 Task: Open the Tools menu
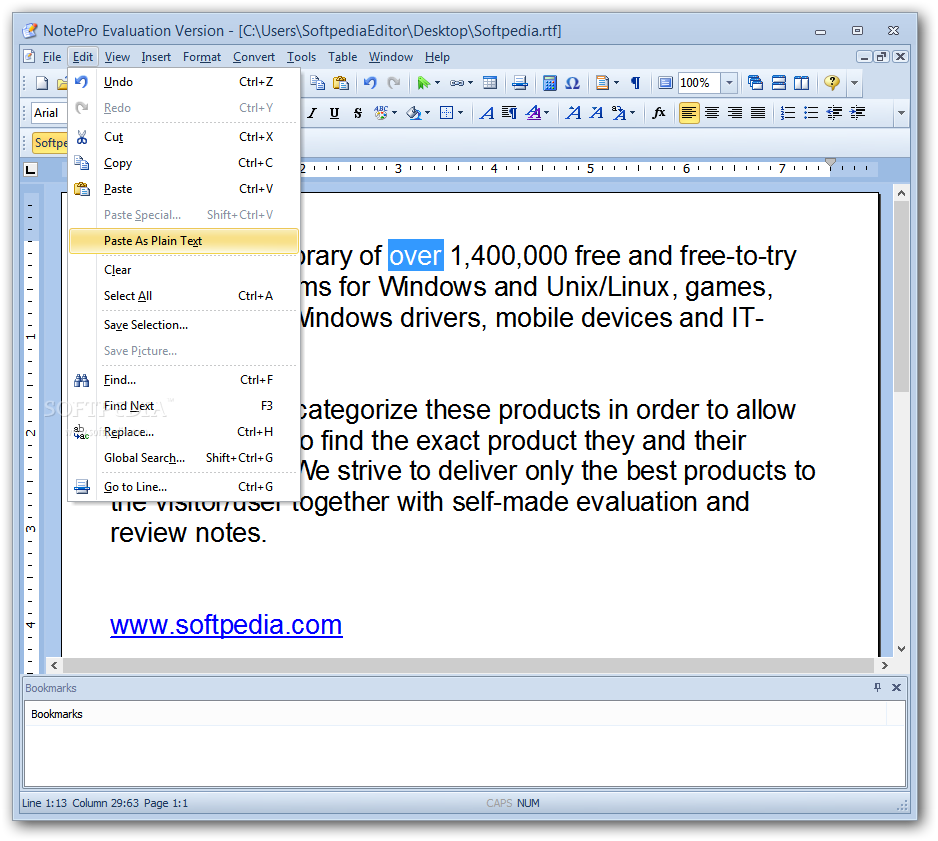301,57
